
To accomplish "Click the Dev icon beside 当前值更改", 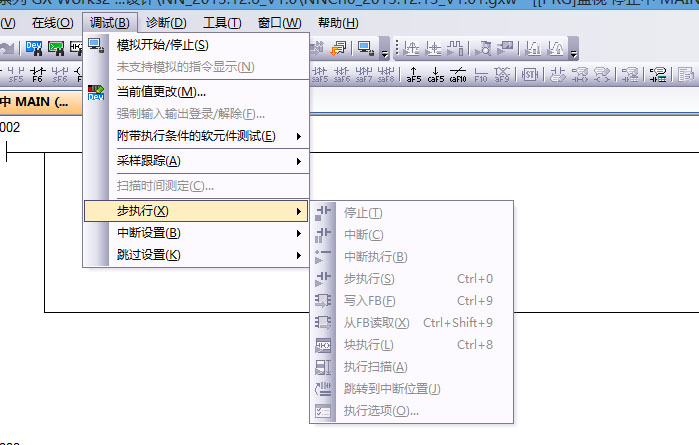I will coord(97,92).
